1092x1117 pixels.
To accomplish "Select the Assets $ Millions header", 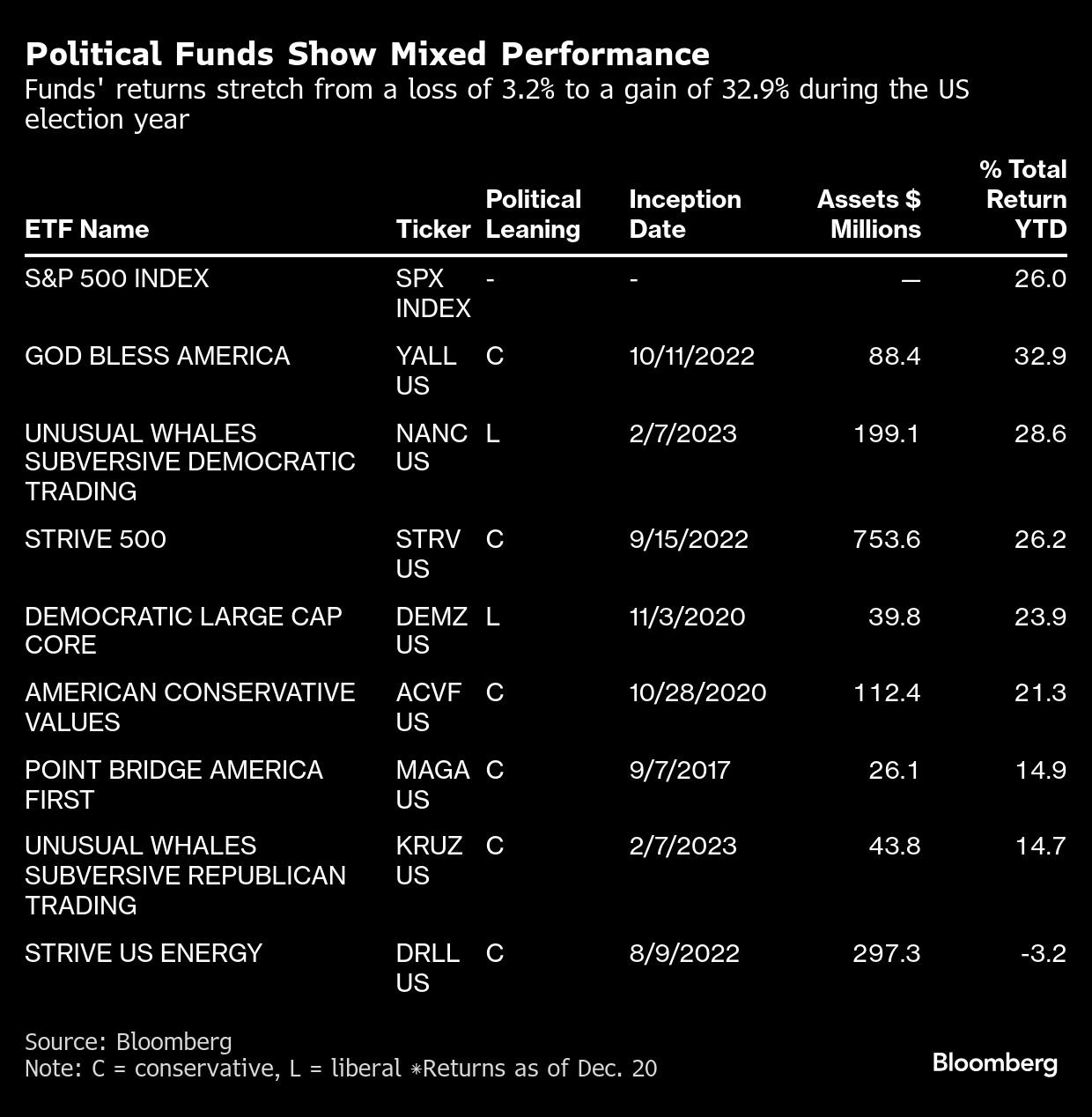I will 869,214.
